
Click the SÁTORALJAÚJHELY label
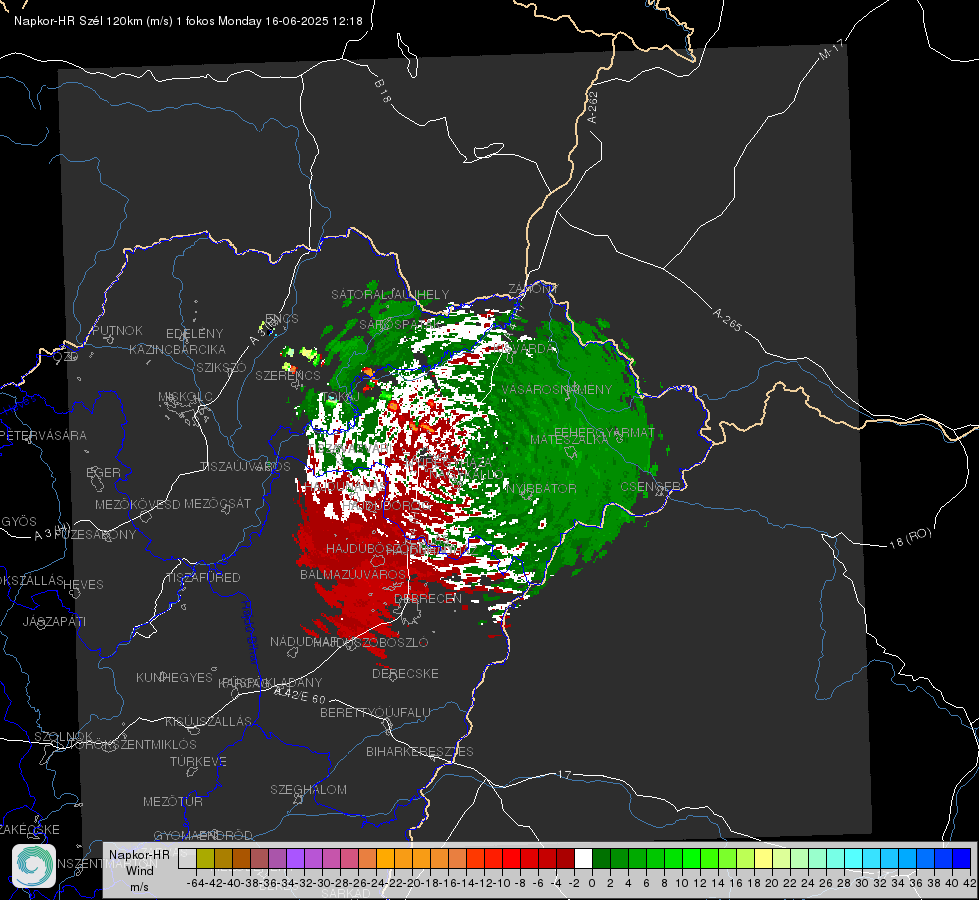390,294
